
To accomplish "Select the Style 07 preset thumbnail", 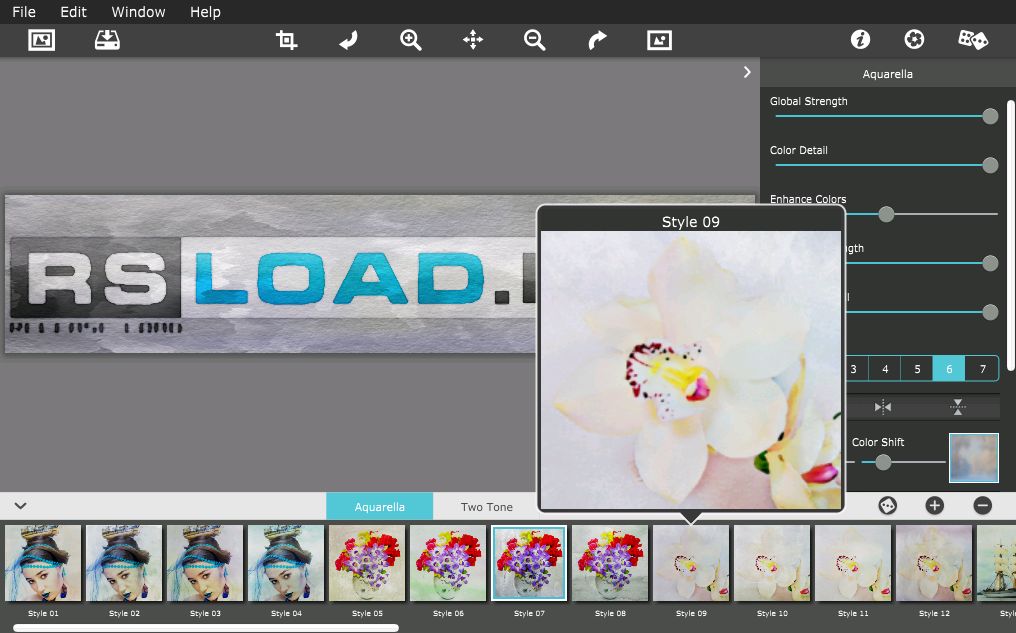I will [529, 563].
